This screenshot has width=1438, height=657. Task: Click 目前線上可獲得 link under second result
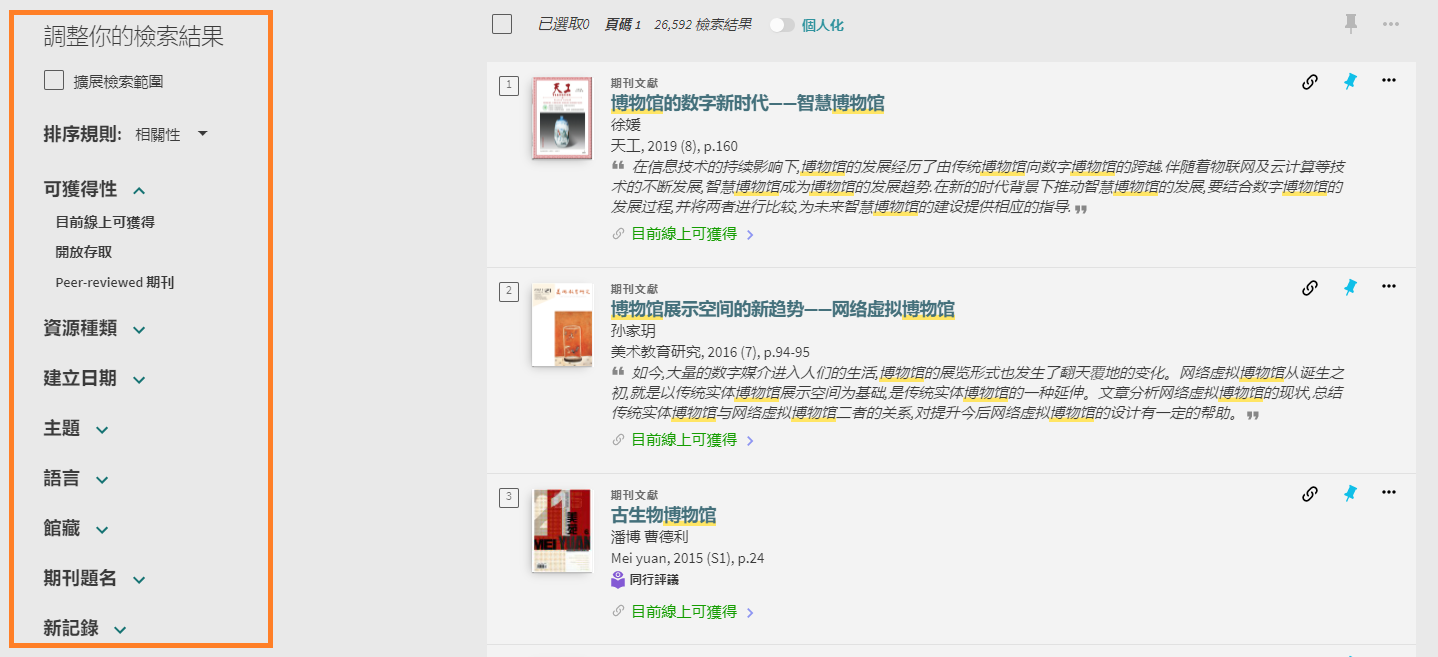coord(684,440)
